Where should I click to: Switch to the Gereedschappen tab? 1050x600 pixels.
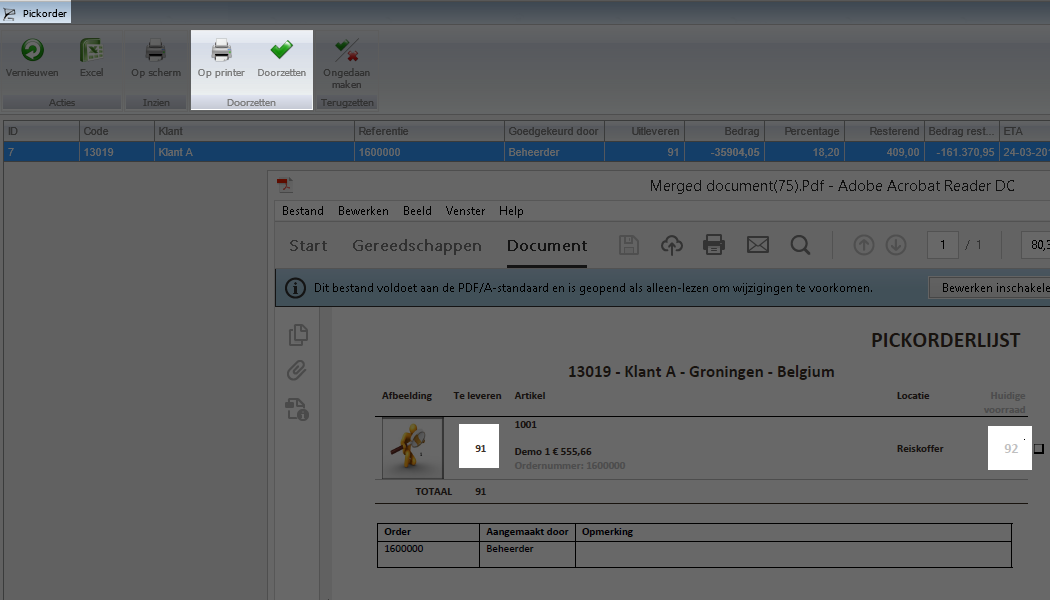tap(417, 246)
